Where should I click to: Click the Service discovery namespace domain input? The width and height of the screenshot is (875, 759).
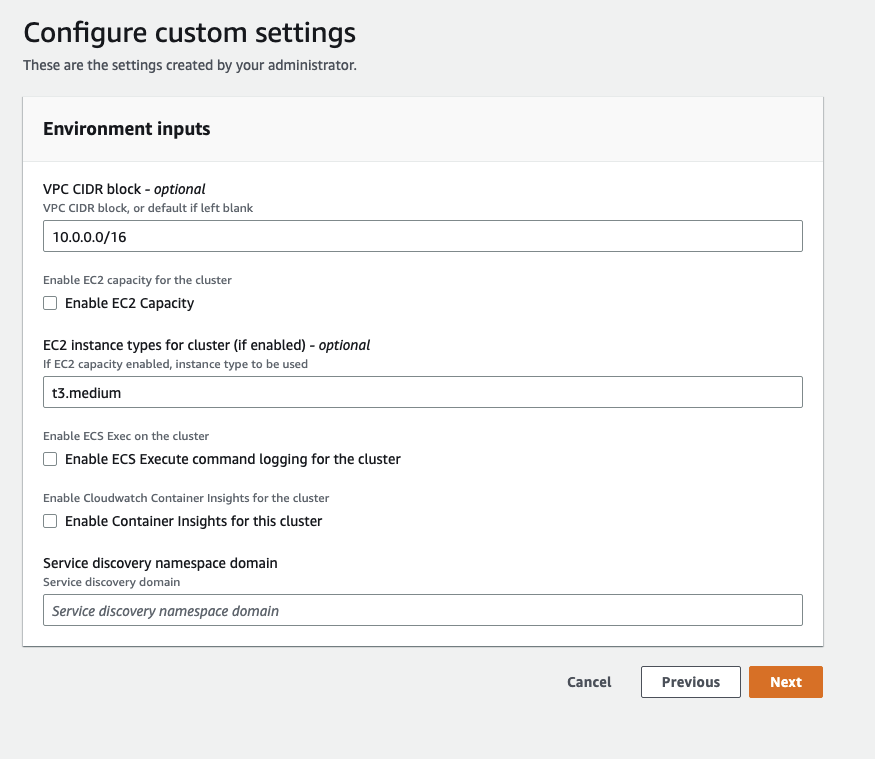(x=422, y=610)
